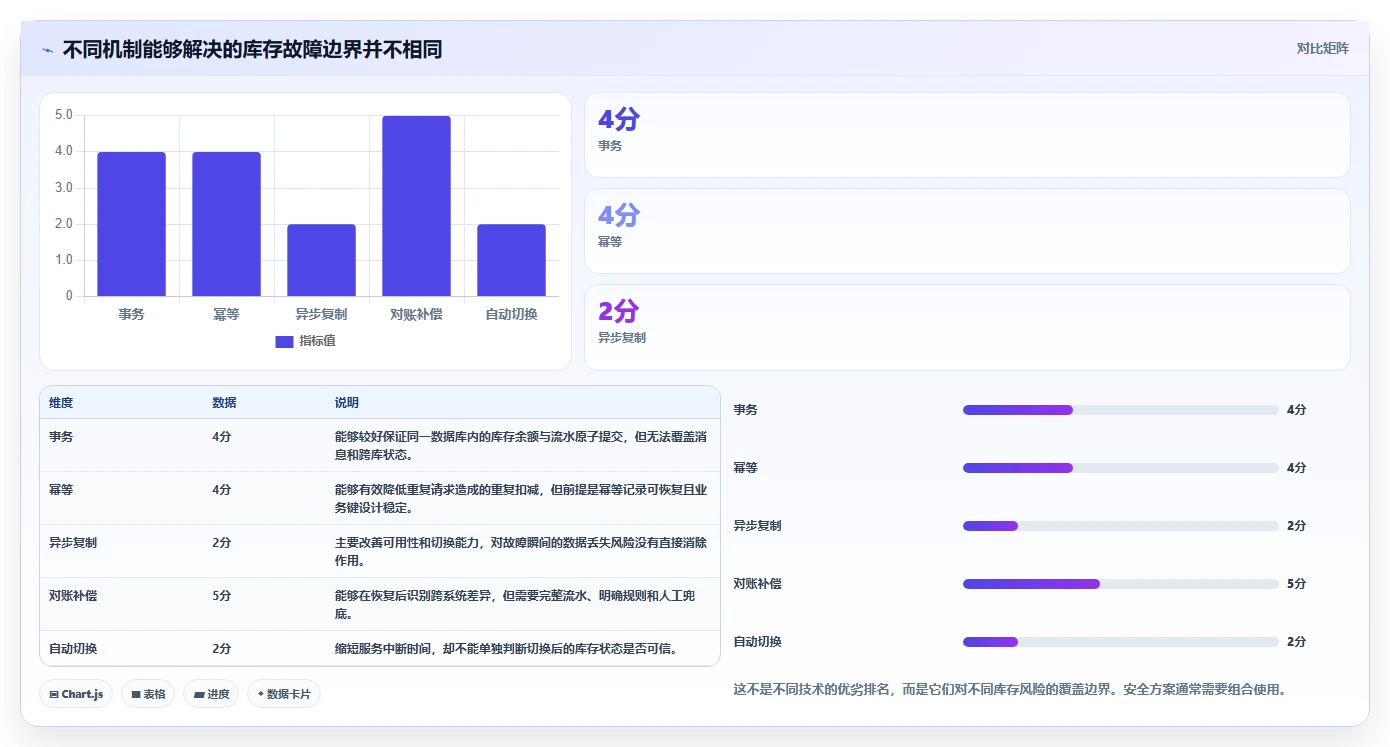This screenshot has height=747, width=1390.
Task: Select the 幂等 cell in the table
Action: coord(61,490)
